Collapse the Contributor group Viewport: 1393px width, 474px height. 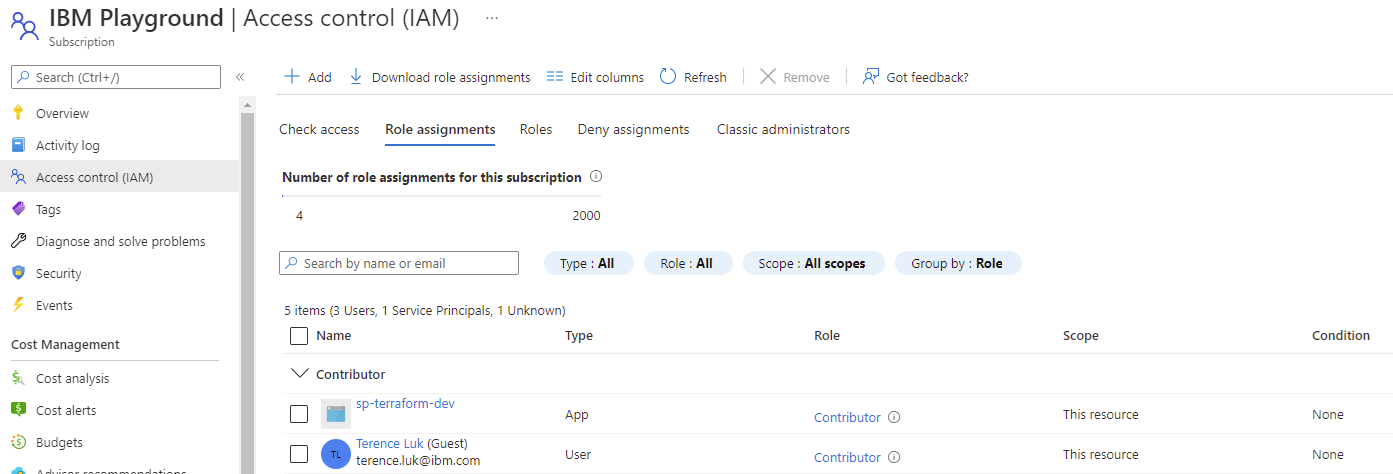click(x=298, y=374)
